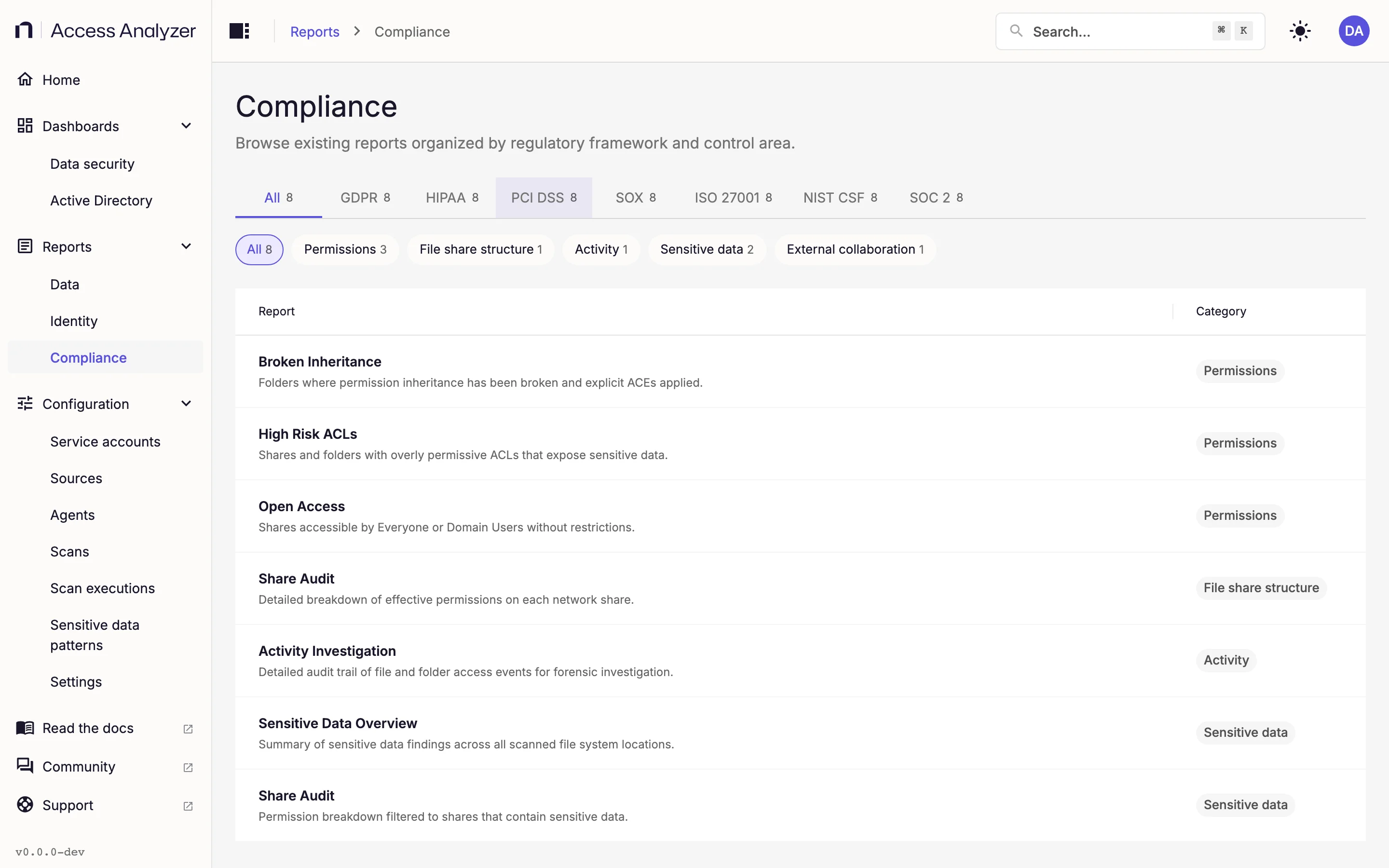1389x868 pixels.
Task: Click Permissions badge in Broken Inheritance row
Action: coord(1240,371)
